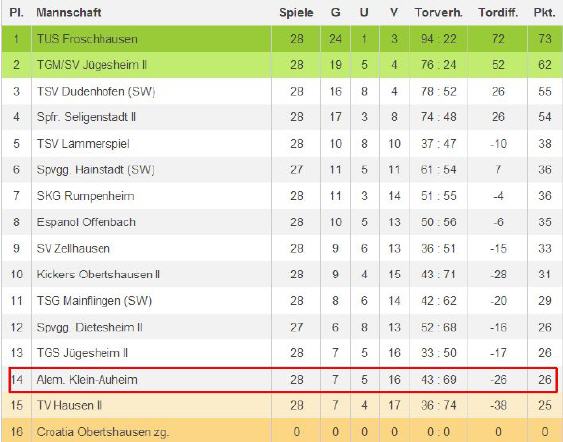The width and height of the screenshot is (563, 442).
Task: Open the TUS Froschhausen team link
Action: [x=87, y=39]
